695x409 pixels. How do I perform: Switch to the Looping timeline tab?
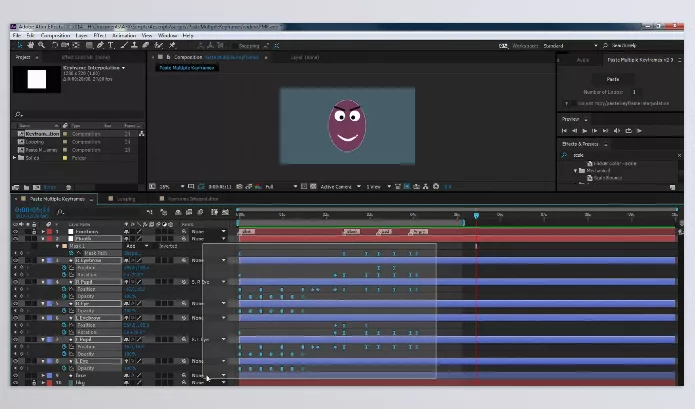[126, 199]
